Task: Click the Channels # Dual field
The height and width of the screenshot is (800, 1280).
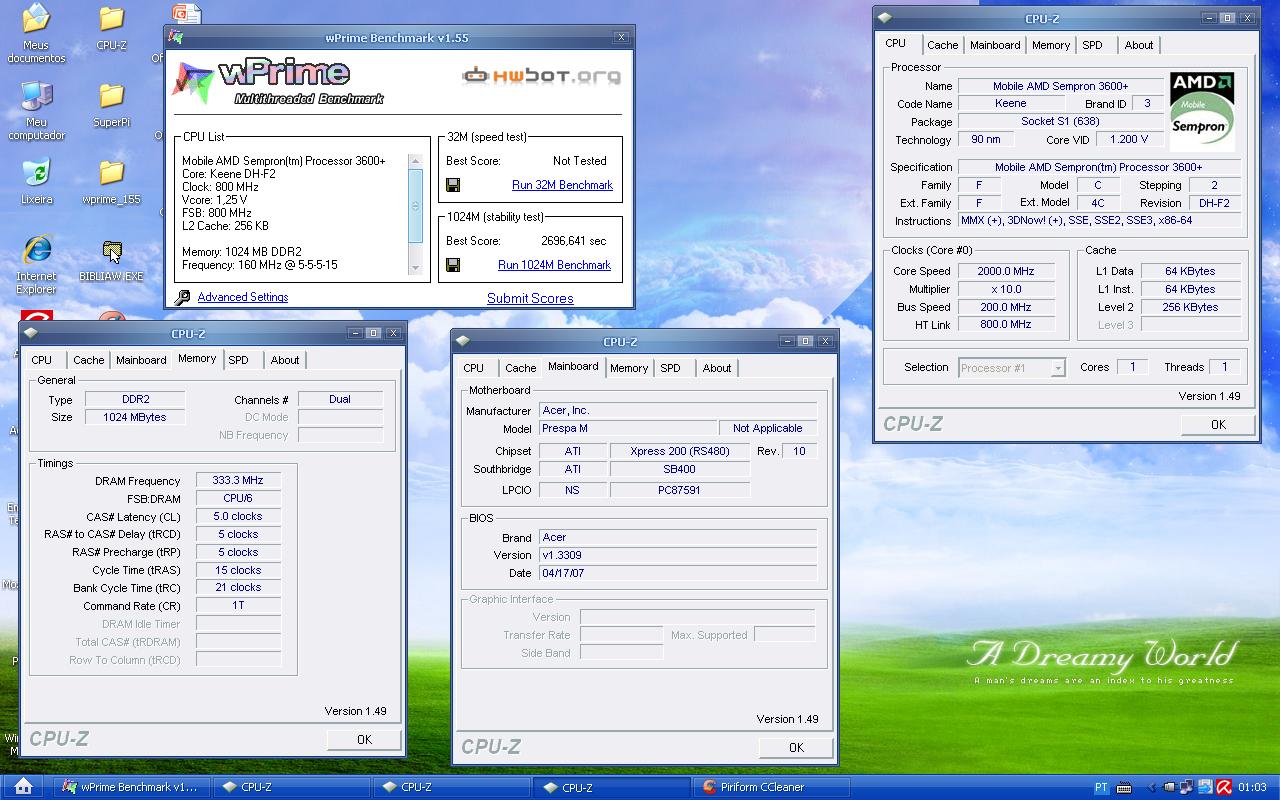Action: click(x=340, y=399)
